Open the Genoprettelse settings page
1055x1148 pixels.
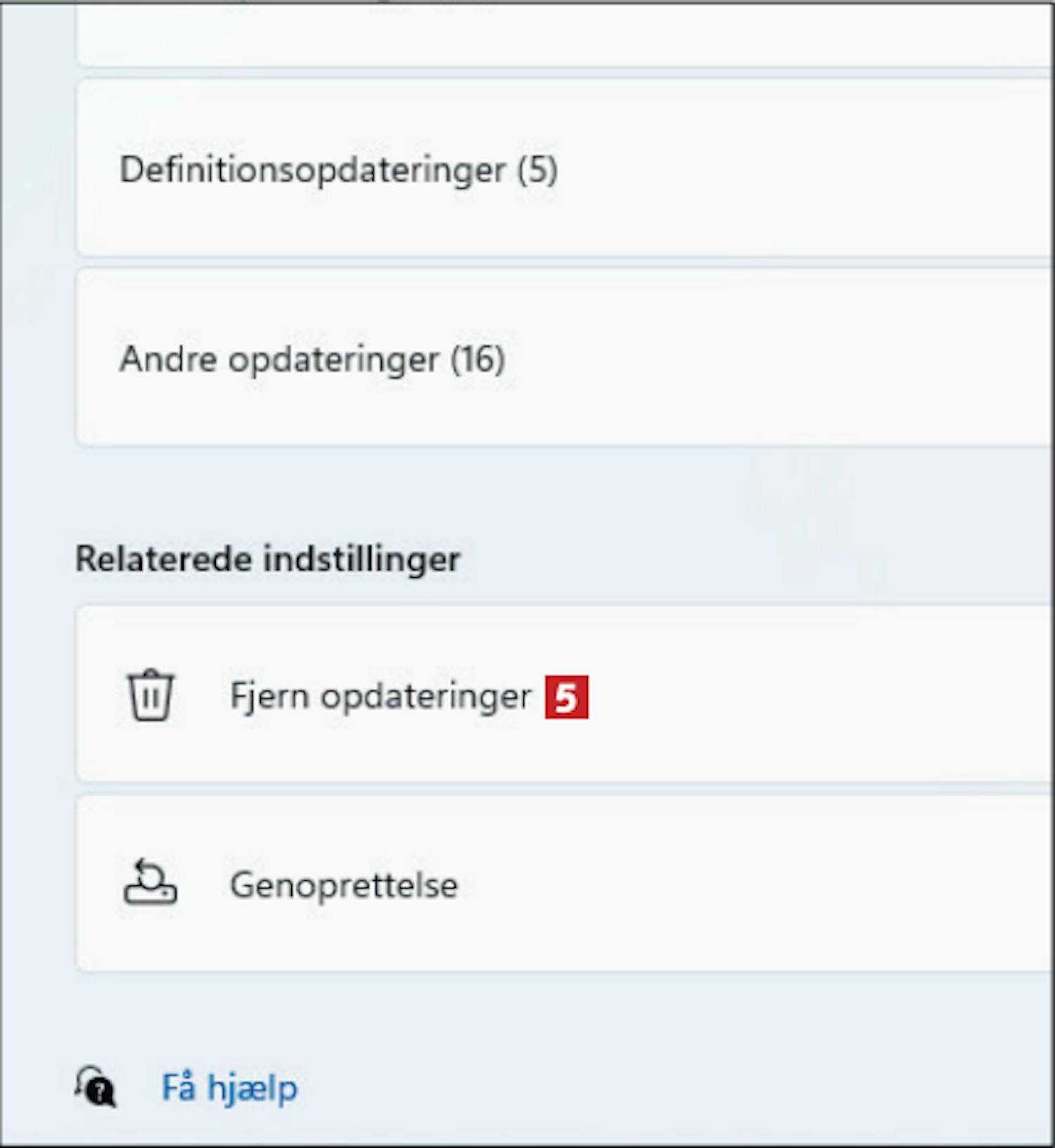tap(564, 884)
